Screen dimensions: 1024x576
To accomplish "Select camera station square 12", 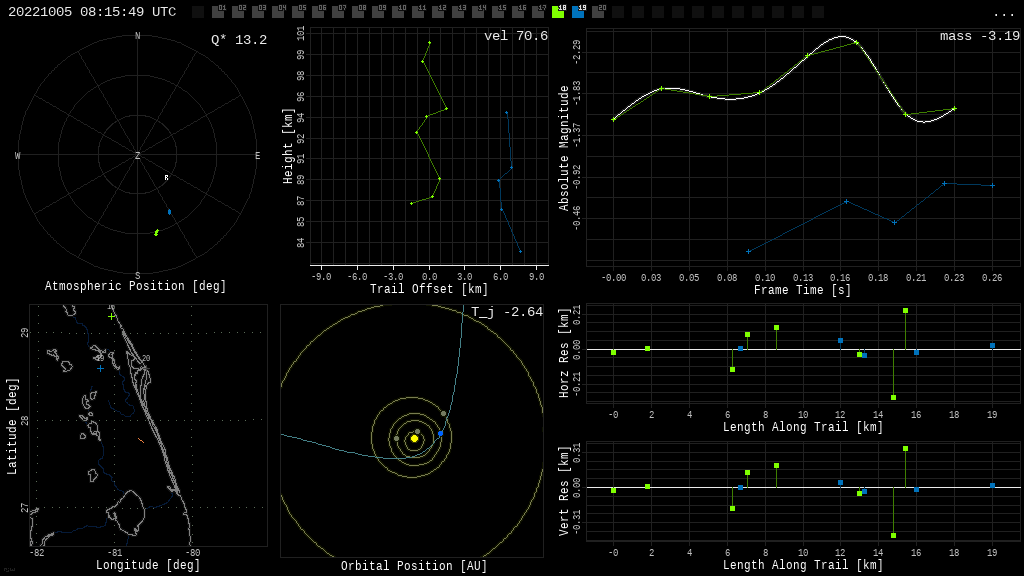I will click(438, 12).
